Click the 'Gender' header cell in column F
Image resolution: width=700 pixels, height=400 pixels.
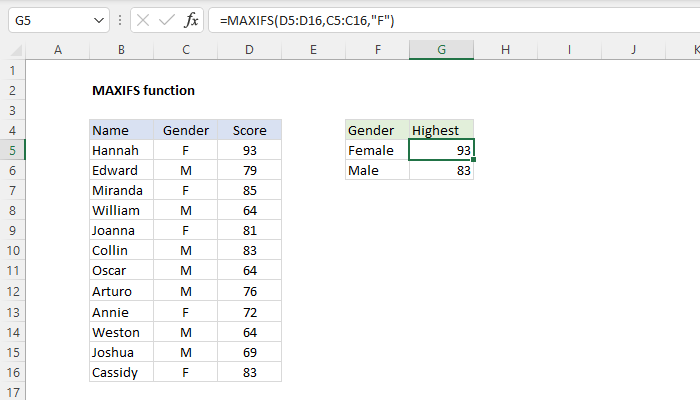pyautogui.click(x=378, y=130)
